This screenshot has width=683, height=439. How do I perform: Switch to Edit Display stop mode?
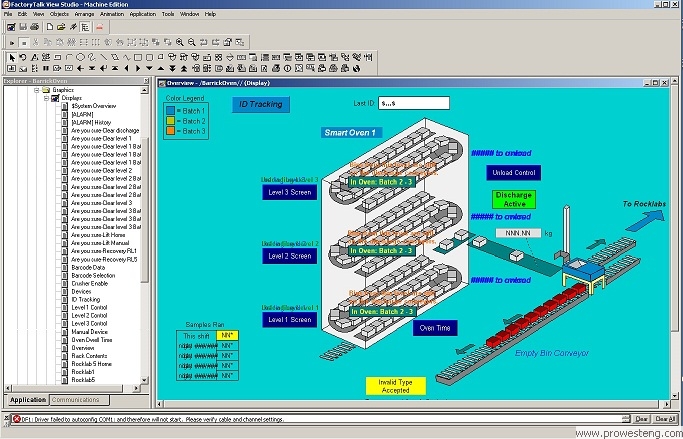coord(24,42)
